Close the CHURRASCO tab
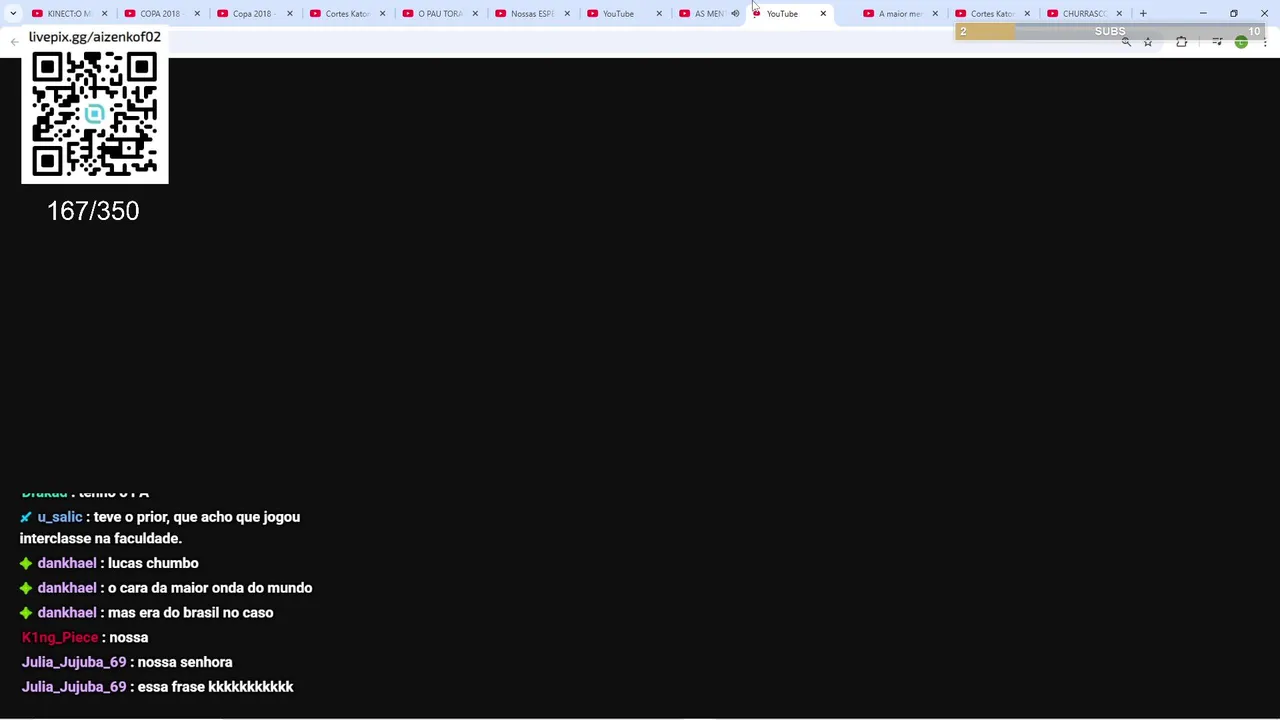Image resolution: width=1280 pixels, height=720 pixels. (1119, 14)
